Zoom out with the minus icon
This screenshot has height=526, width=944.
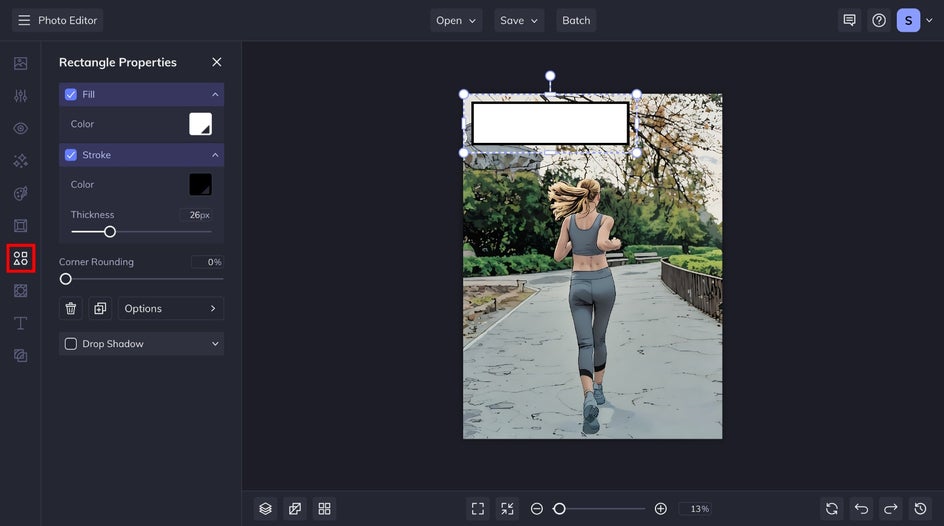click(x=536, y=509)
